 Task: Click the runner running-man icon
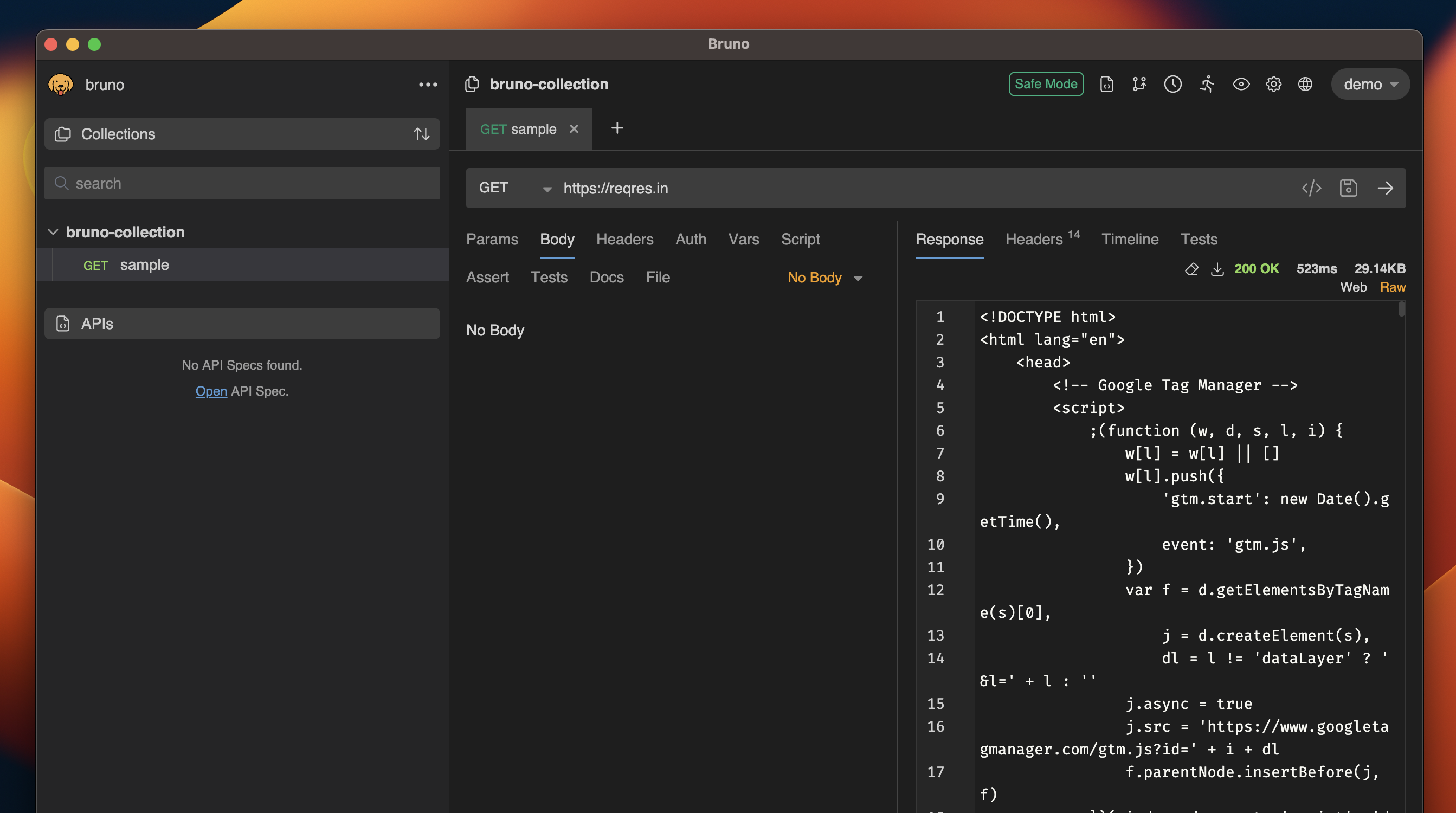tap(1207, 84)
